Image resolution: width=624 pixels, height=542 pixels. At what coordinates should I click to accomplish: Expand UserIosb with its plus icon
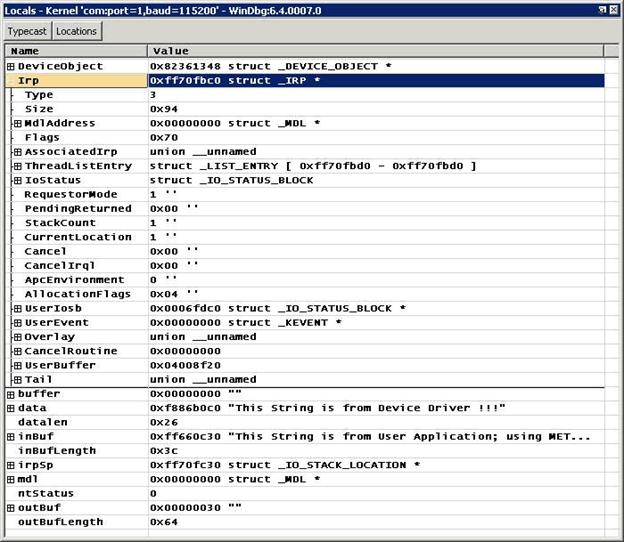[17, 309]
